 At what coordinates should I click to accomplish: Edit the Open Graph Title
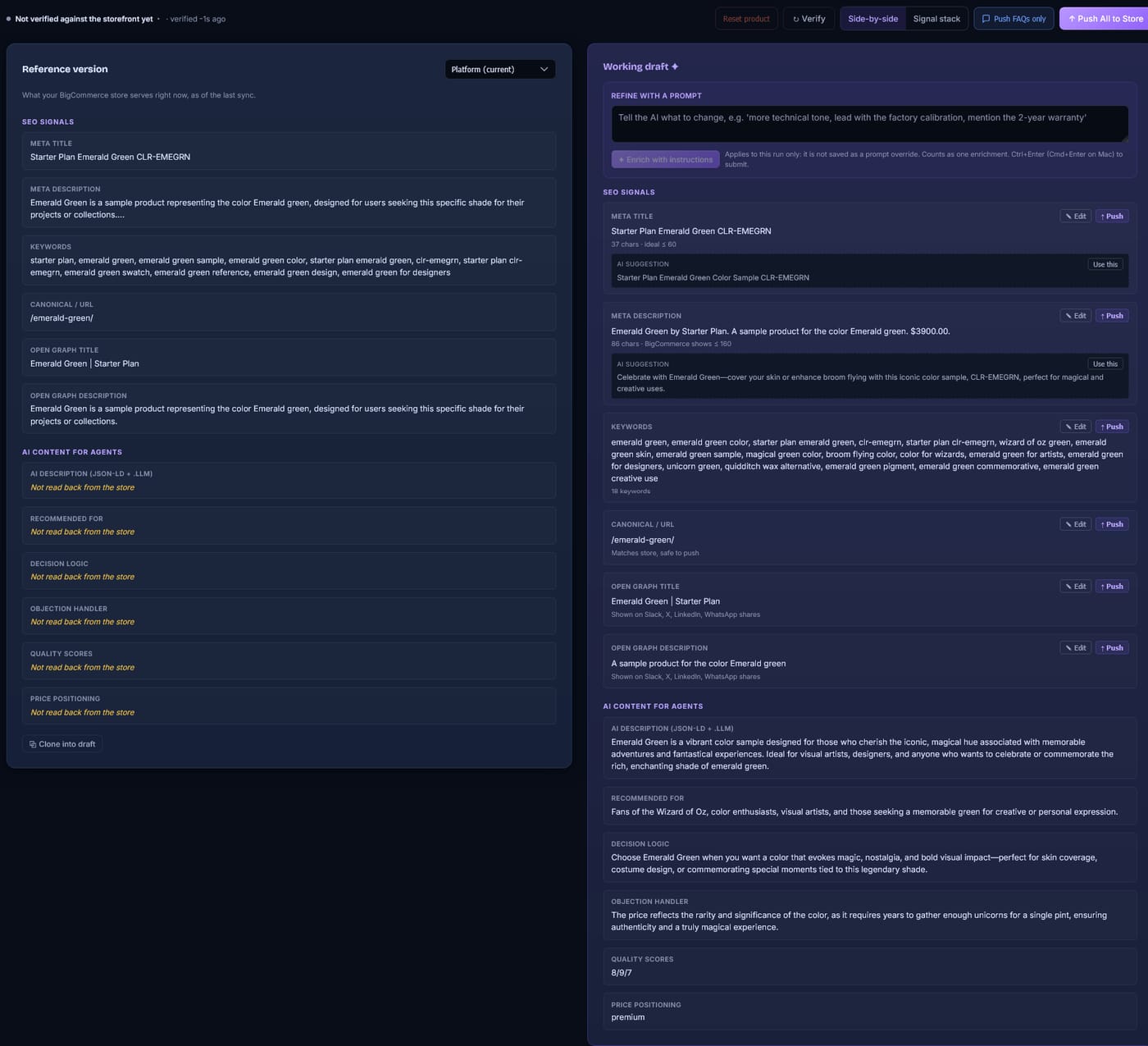pos(1075,587)
